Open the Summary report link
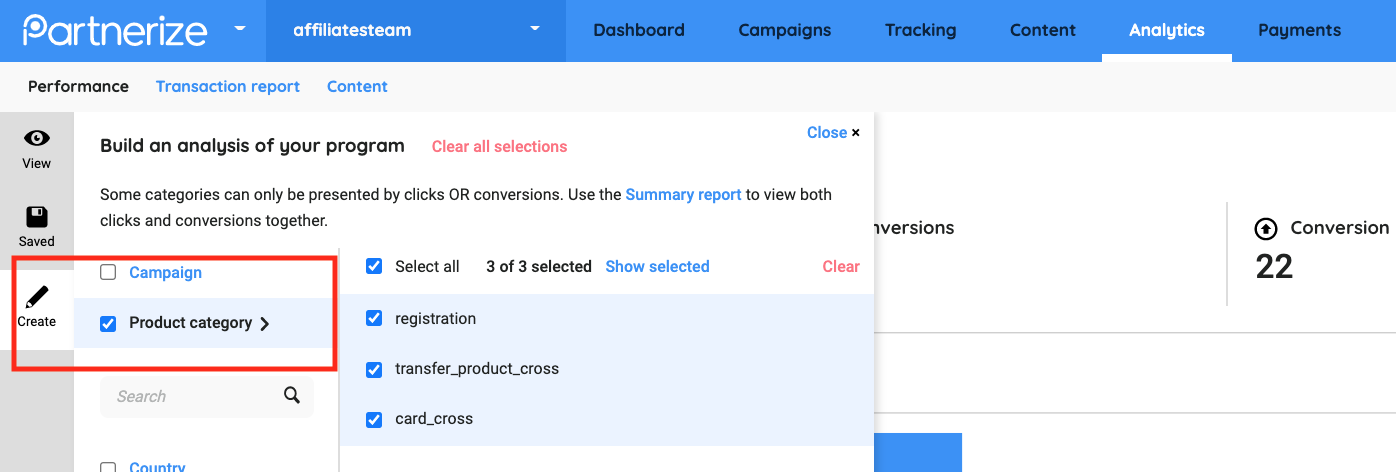 point(683,195)
